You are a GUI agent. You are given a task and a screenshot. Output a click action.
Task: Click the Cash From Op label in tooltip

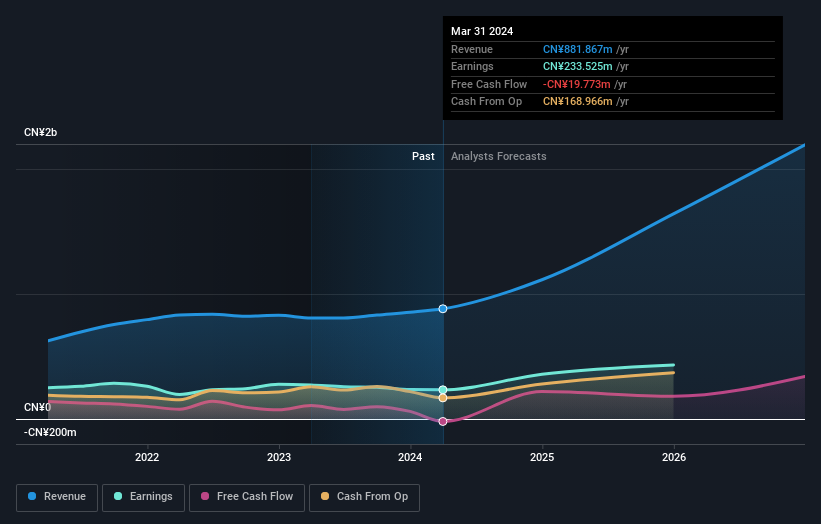click(x=486, y=102)
